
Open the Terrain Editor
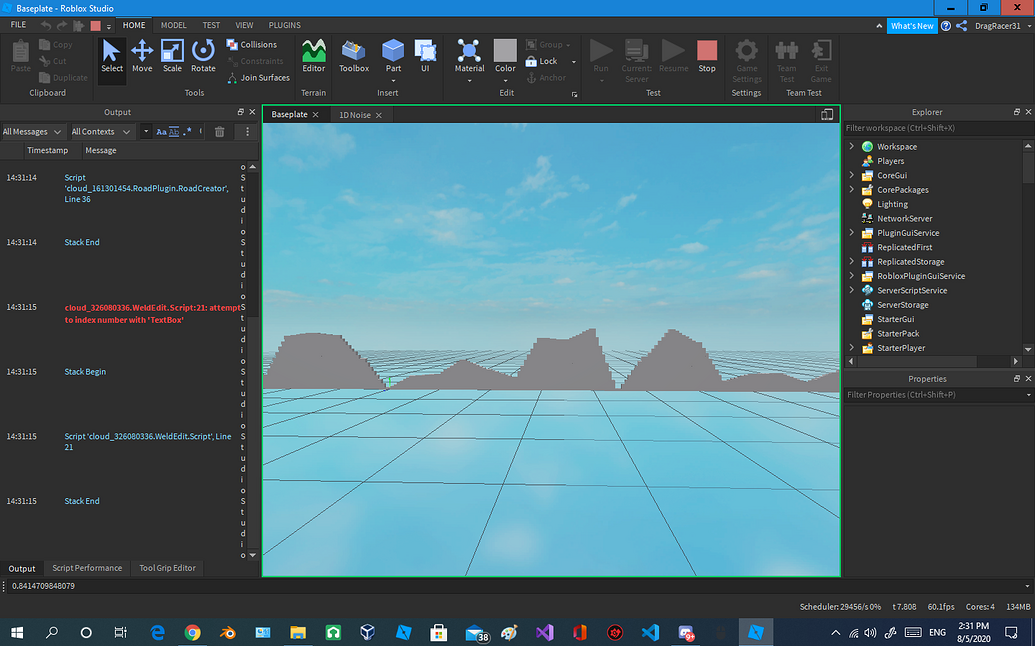tap(313, 57)
